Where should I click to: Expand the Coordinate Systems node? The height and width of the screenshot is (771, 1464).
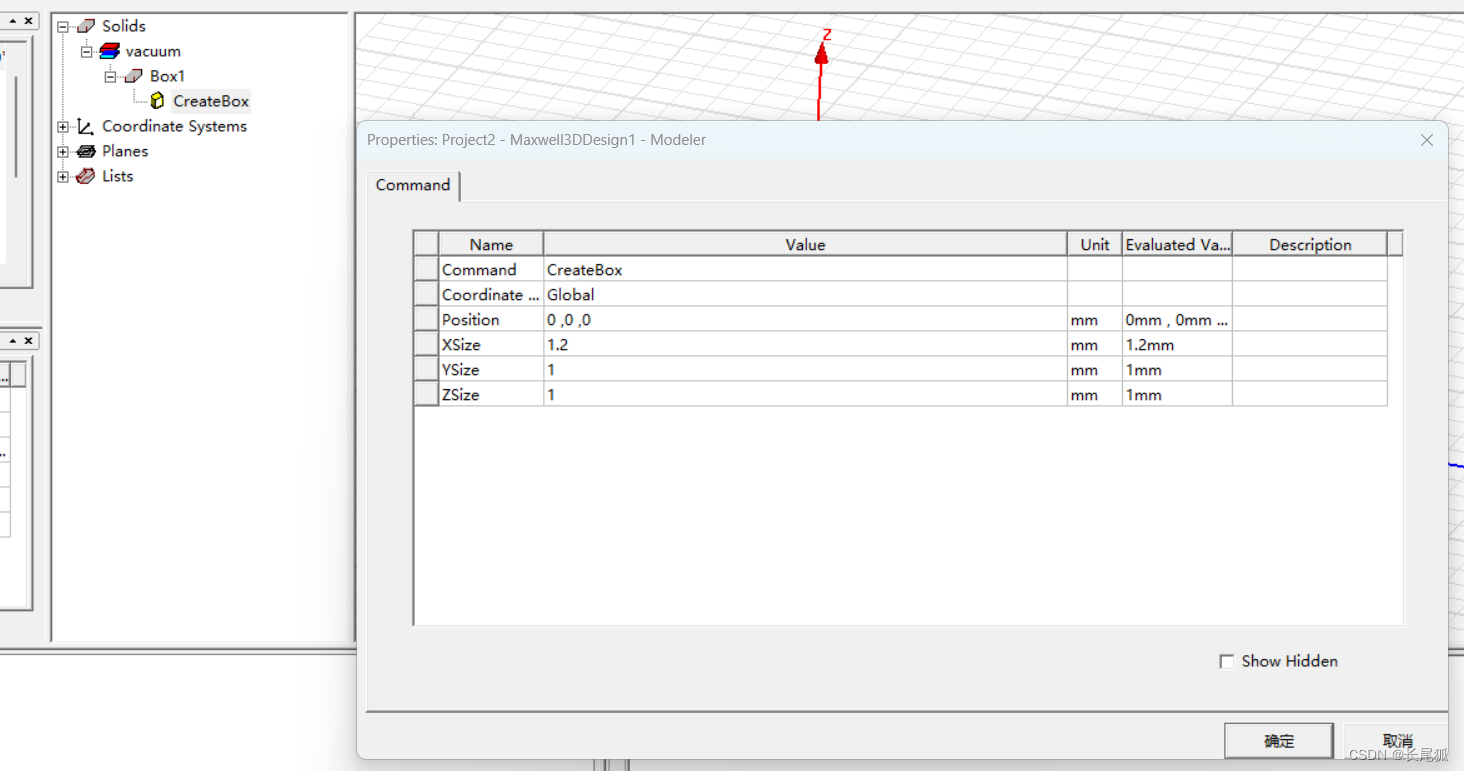point(63,127)
